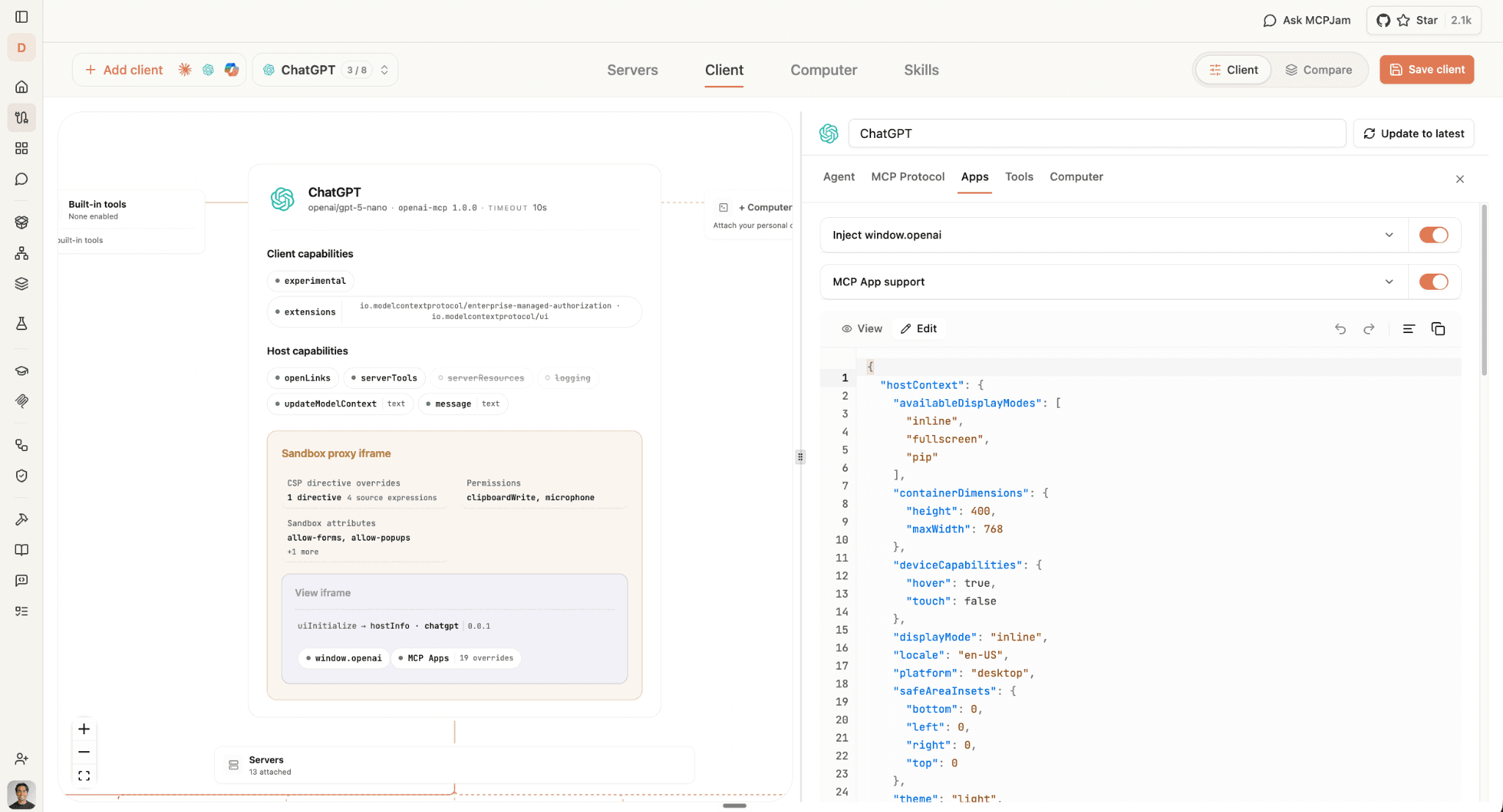Image resolution: width=1503 pixels, height=812 pixels.
Task: Click the +1 more sandbox attributes text
Action: [x=303, y=552]
